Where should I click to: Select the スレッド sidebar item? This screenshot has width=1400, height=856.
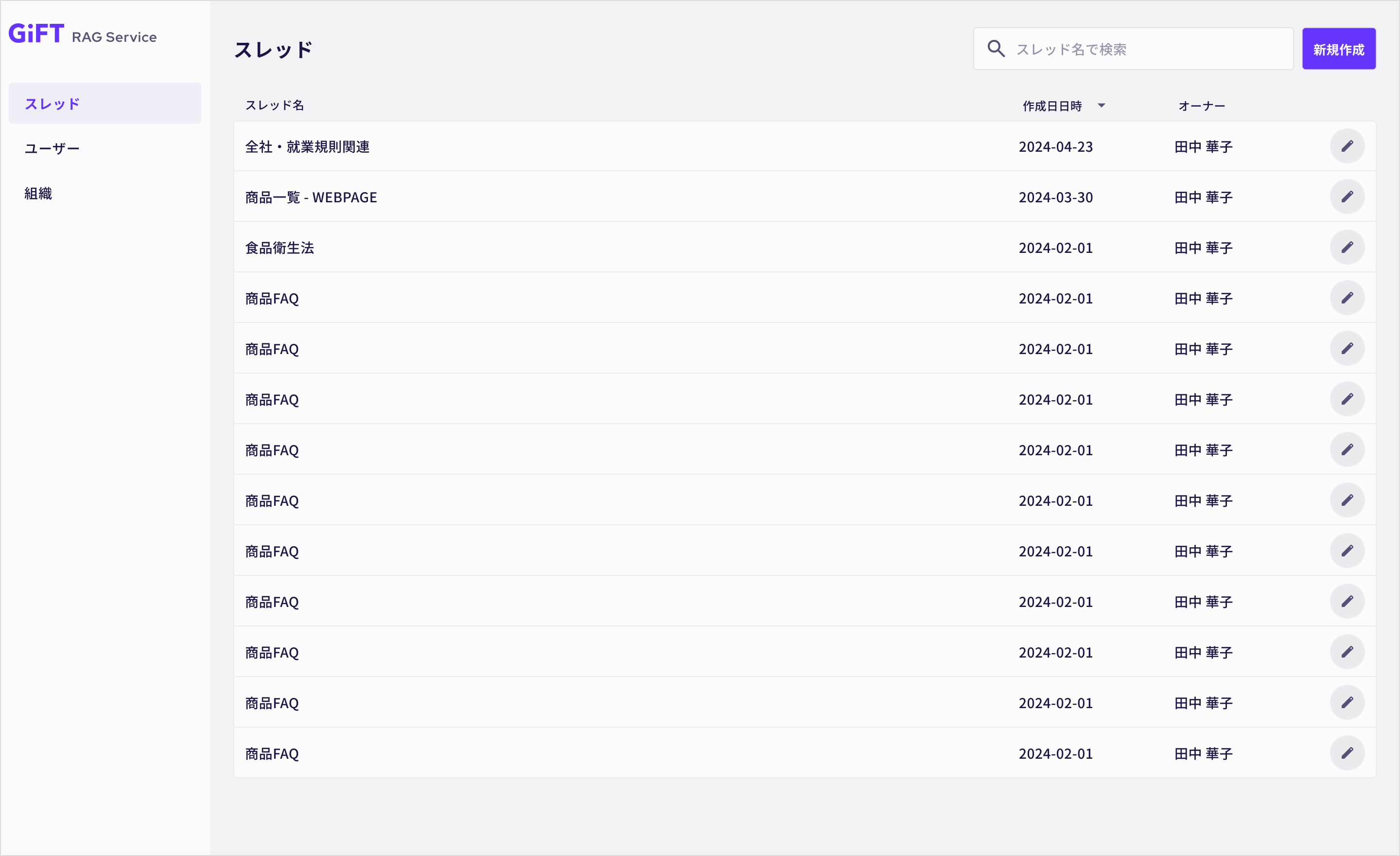point(105,104)
